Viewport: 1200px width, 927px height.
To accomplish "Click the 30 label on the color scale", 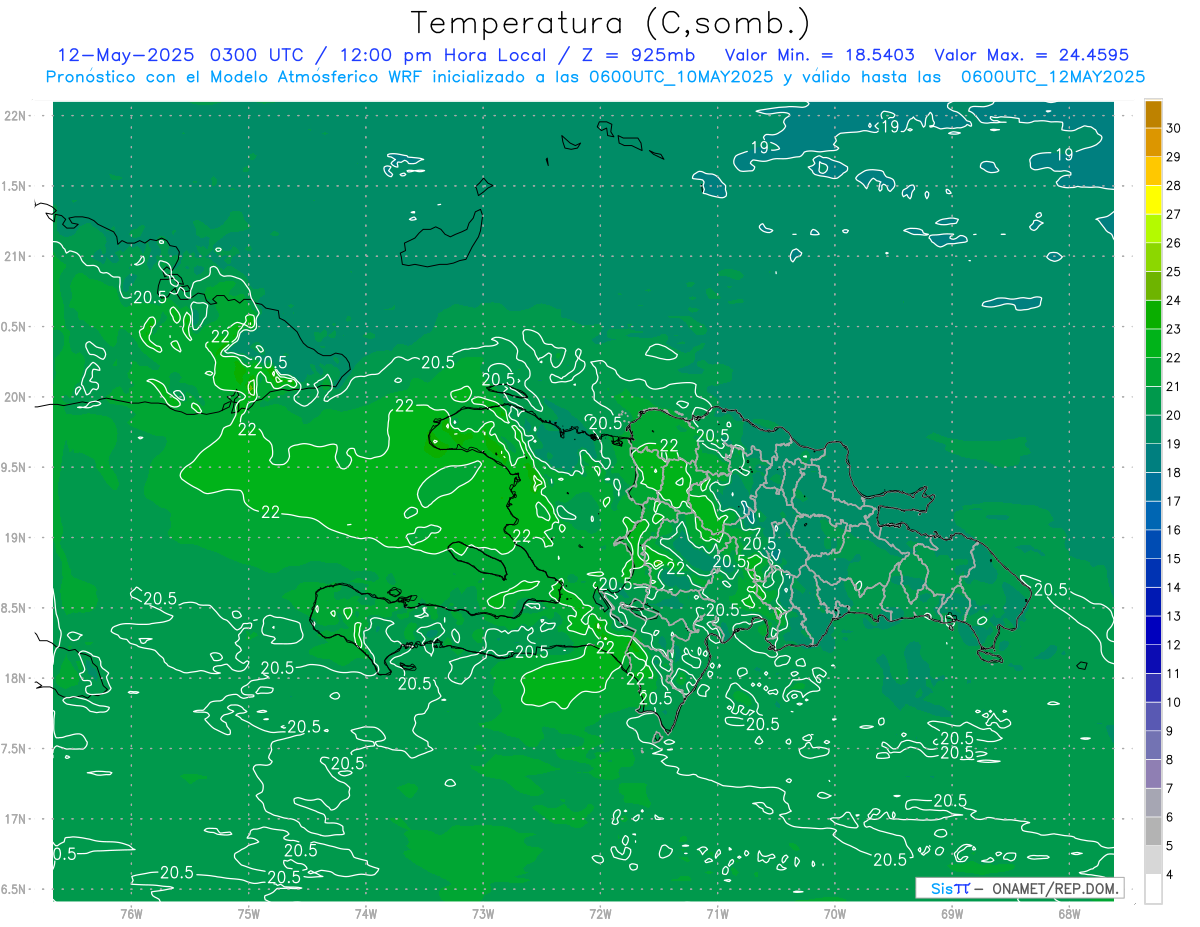I will 1174,128.
